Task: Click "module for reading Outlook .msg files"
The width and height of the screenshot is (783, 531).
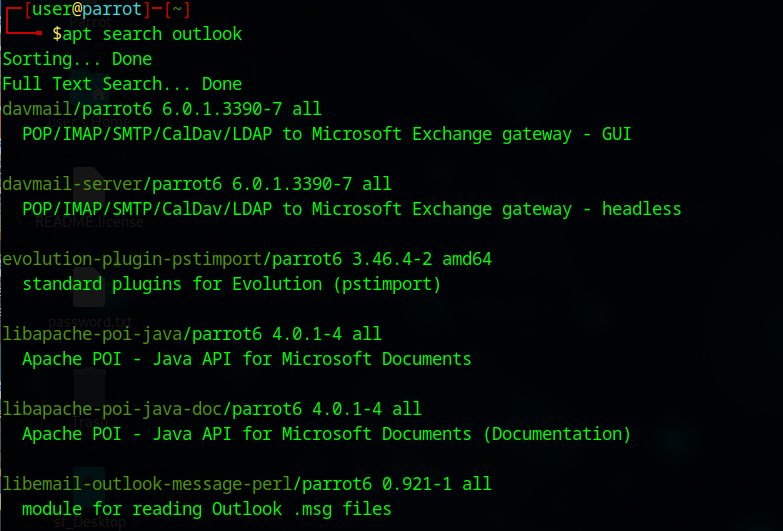Action: click(206, 509)
